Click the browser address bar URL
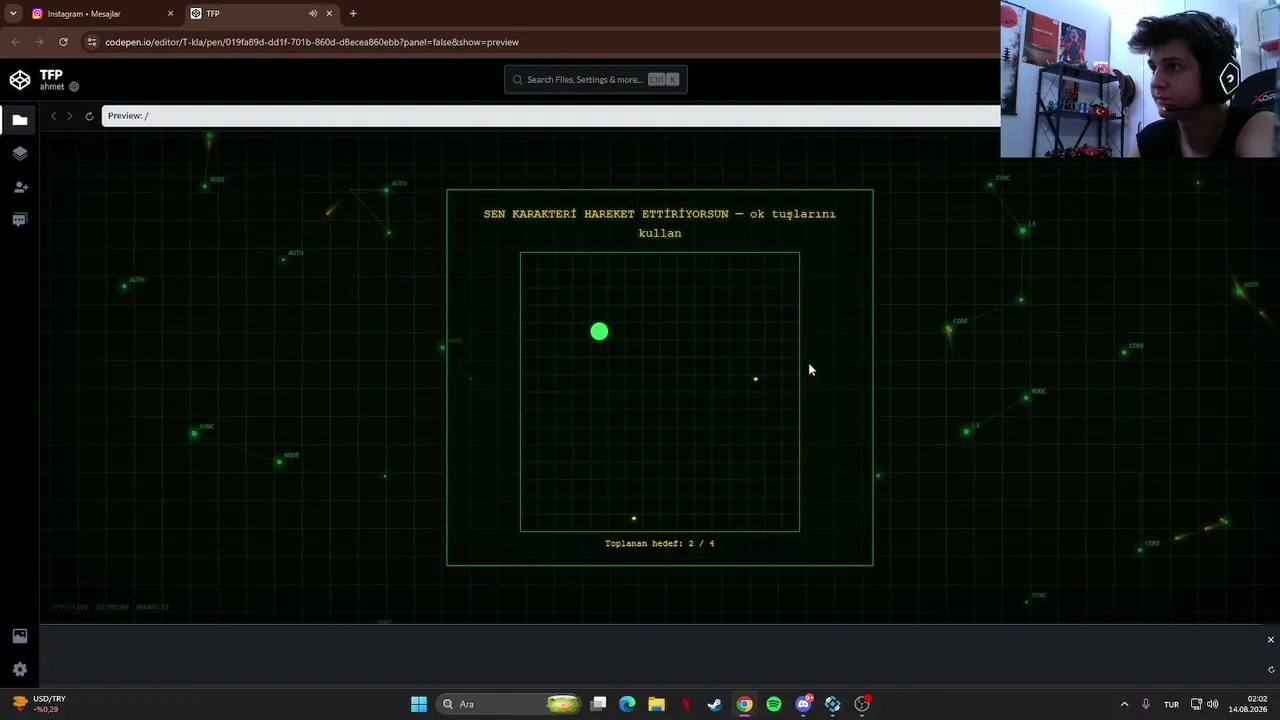The height and width of the screenshot is (720, 1280). [x=312, y=42]
